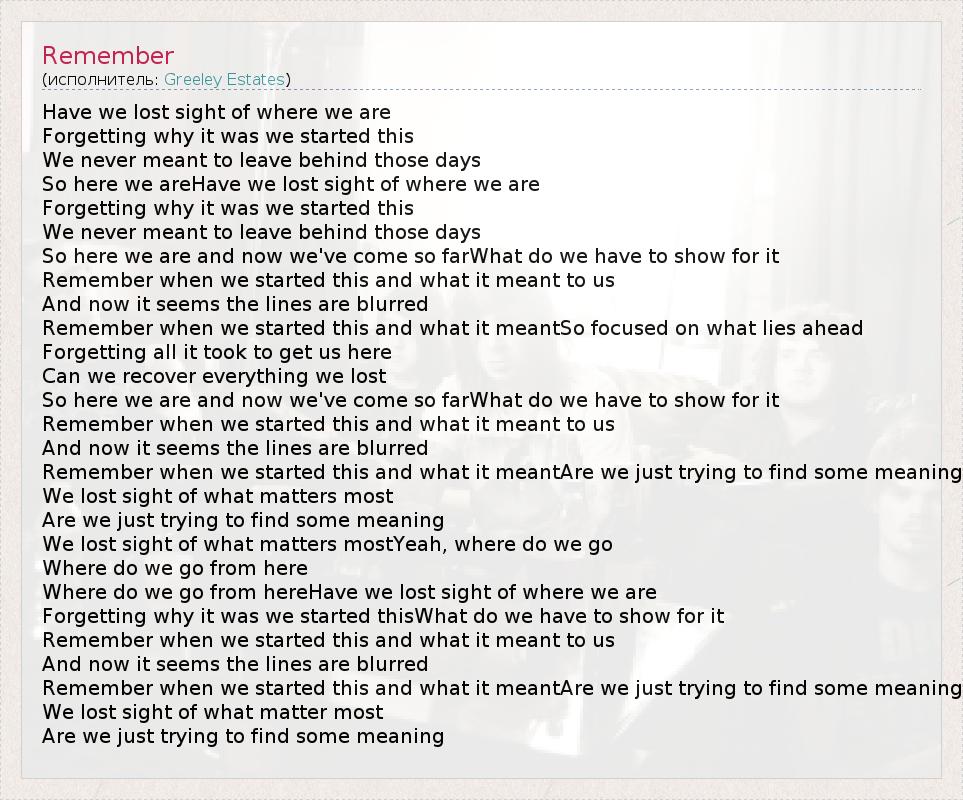The height and width of the screenshot is (800, 963).
Task: Click the phrase "So focused on what lies ahead"
Action: (711, 328)
